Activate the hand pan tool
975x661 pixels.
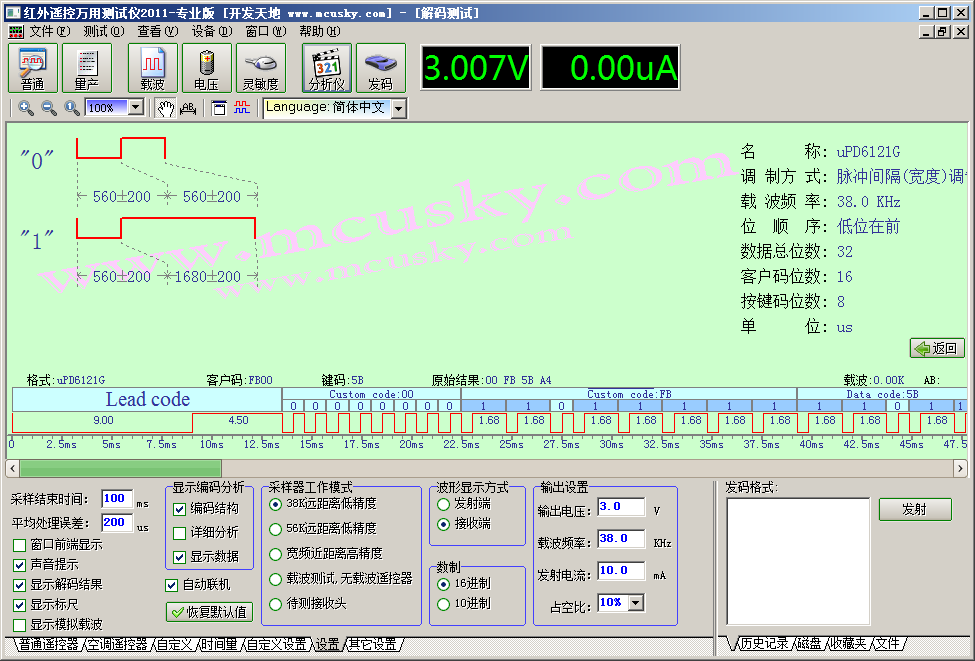coord(165,108)
